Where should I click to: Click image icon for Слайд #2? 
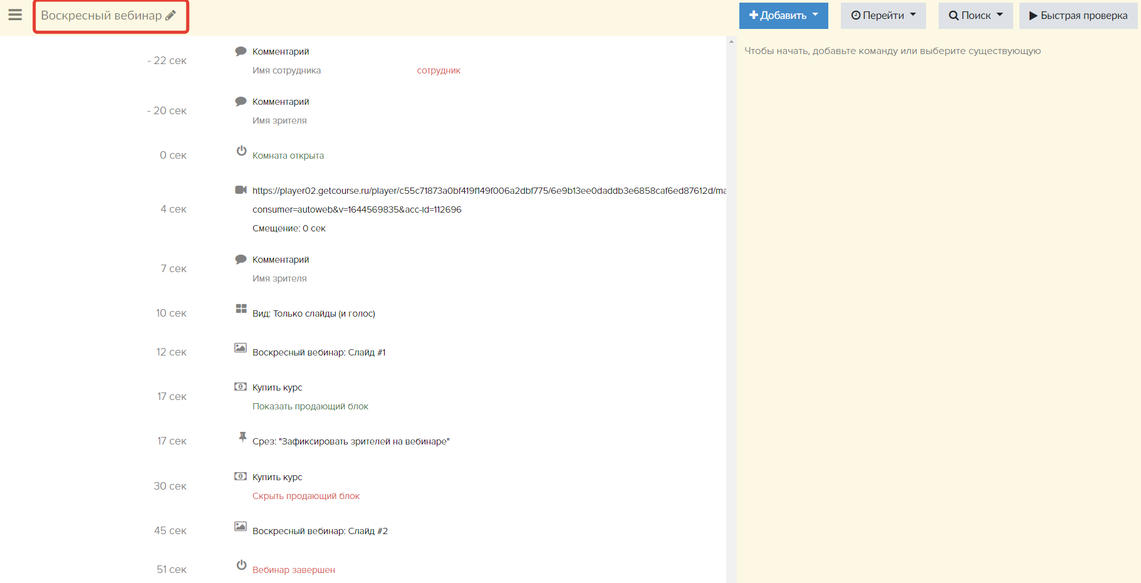(241, 526)
